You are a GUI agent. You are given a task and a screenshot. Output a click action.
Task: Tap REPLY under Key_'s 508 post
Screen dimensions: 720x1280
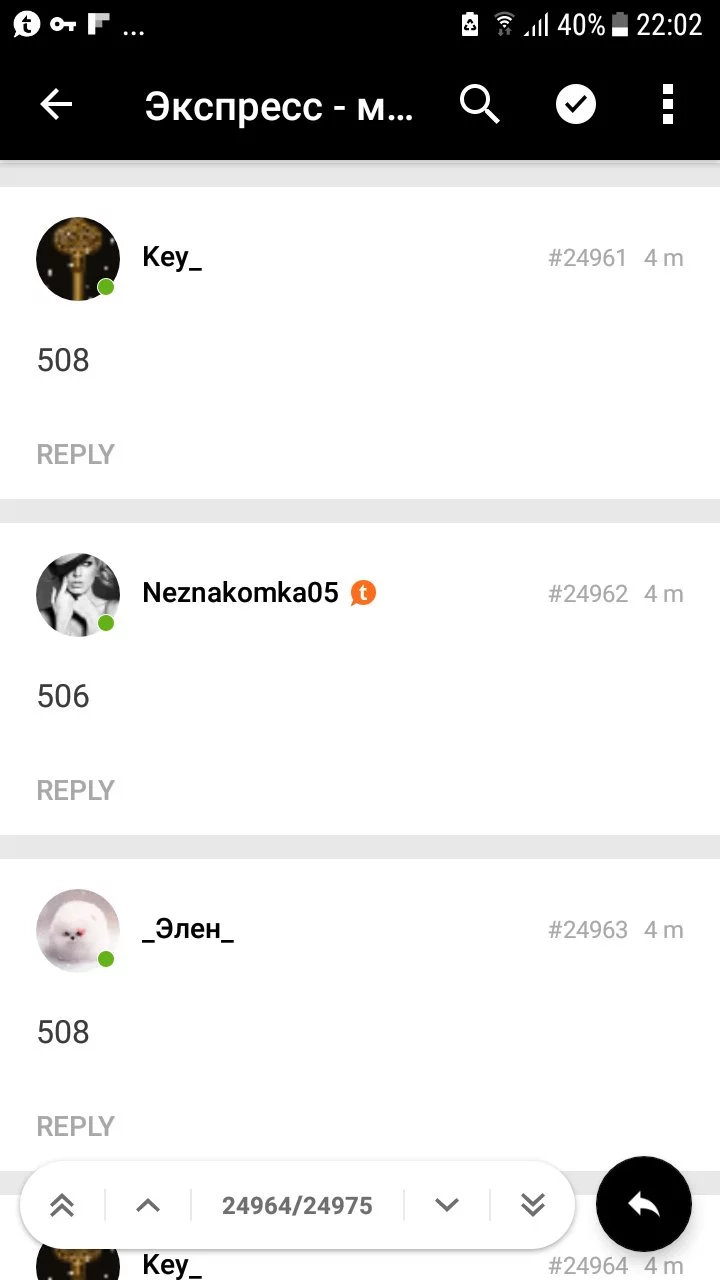pos(76,454)
